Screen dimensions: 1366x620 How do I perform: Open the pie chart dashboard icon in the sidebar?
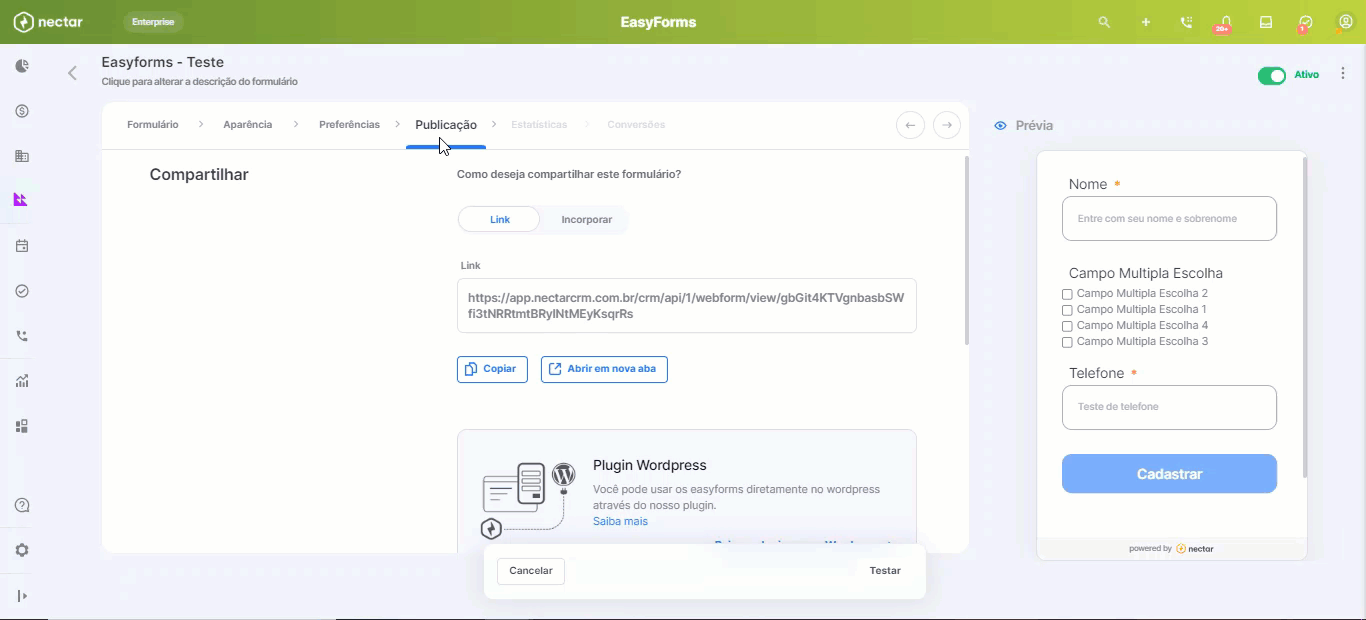coord(22,66)
